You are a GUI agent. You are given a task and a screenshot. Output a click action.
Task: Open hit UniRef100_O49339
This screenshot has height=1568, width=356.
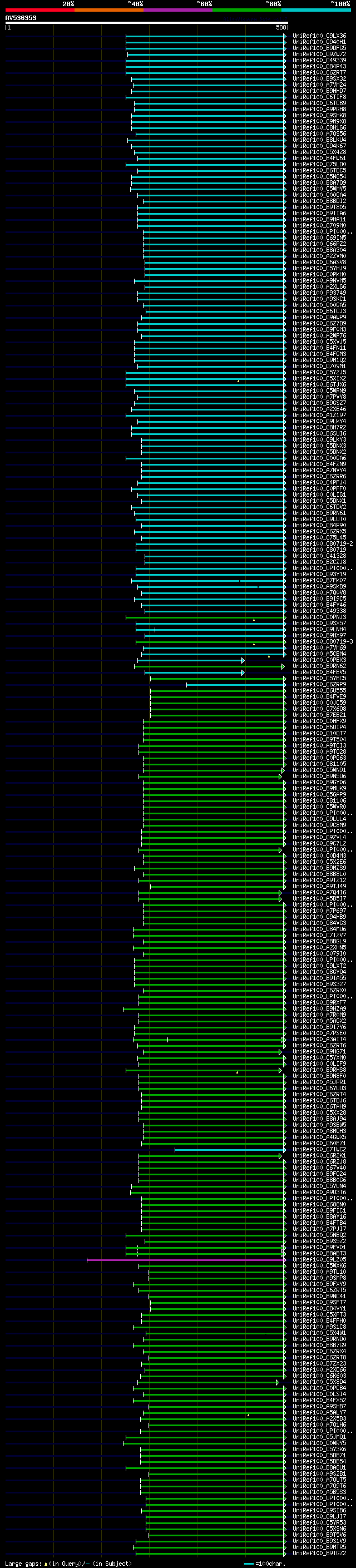pos(319,60)
